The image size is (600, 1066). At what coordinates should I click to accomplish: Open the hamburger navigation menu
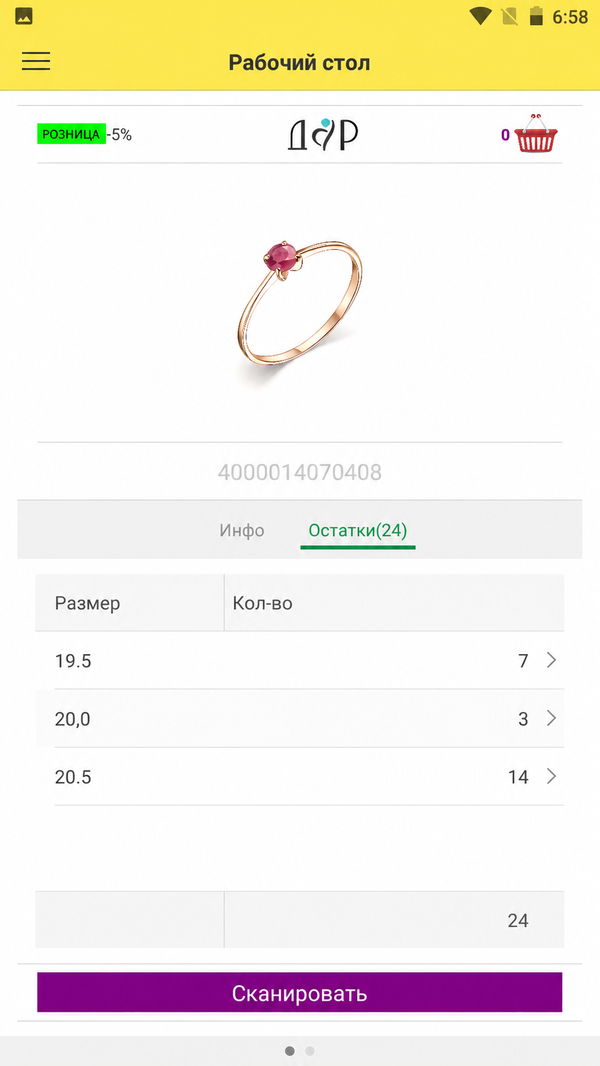(36, 62)
